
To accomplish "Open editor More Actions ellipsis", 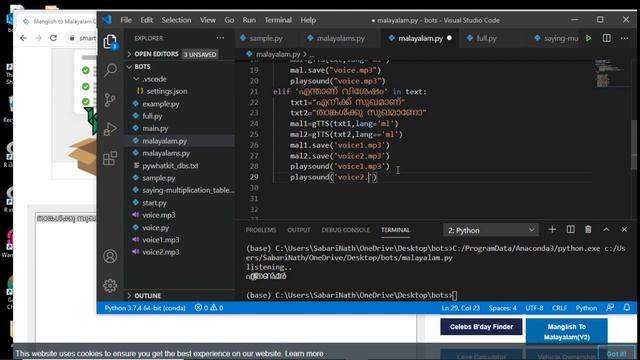I will 624,38.
